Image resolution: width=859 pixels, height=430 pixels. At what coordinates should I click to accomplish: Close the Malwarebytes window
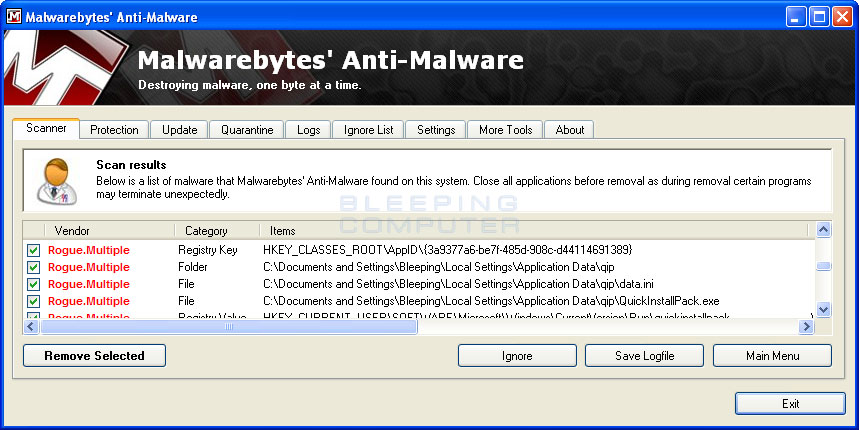(x=842, y=16)
